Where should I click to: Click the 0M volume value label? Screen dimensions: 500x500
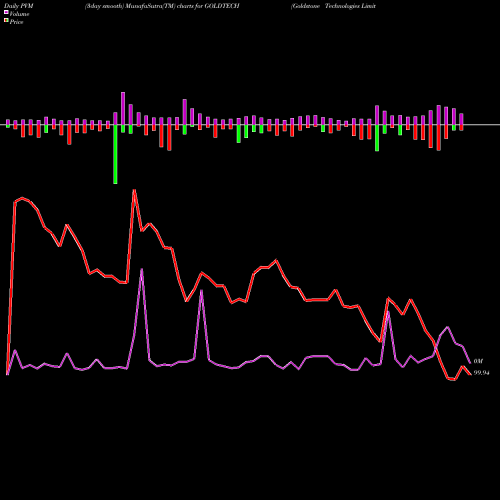pyautogui.click(x=478, y=361)
